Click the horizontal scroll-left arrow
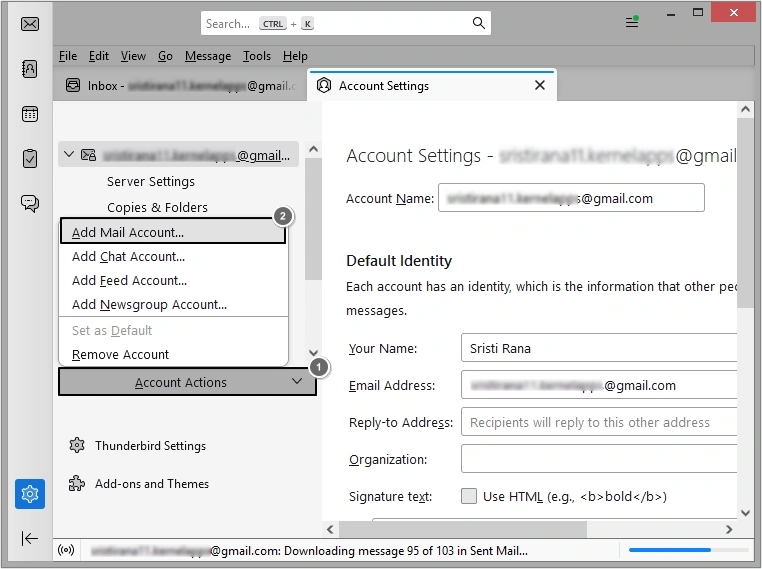 click(x=330, y=529)
